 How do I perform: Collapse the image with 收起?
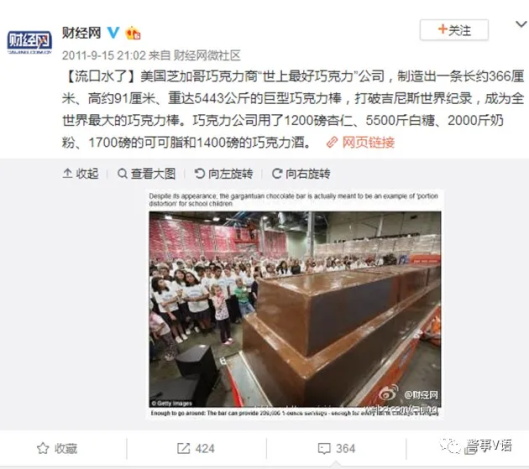point(81,173)
